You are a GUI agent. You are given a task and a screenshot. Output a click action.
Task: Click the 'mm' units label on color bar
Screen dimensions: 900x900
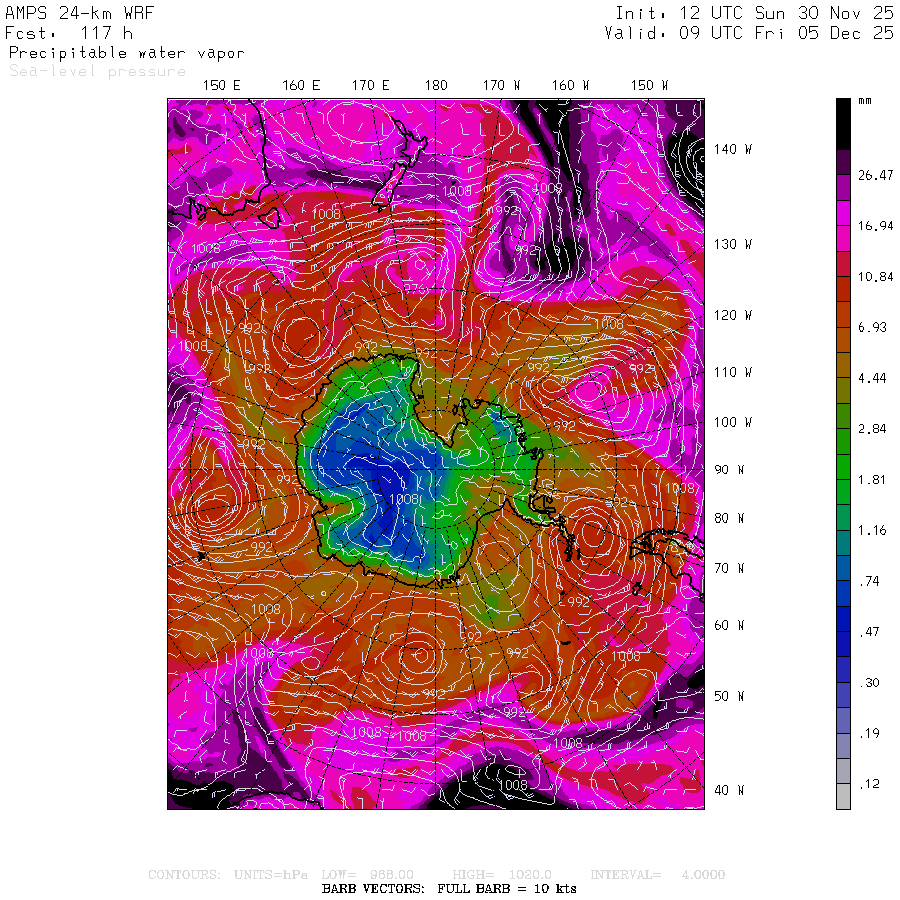[x=865, y=101]
